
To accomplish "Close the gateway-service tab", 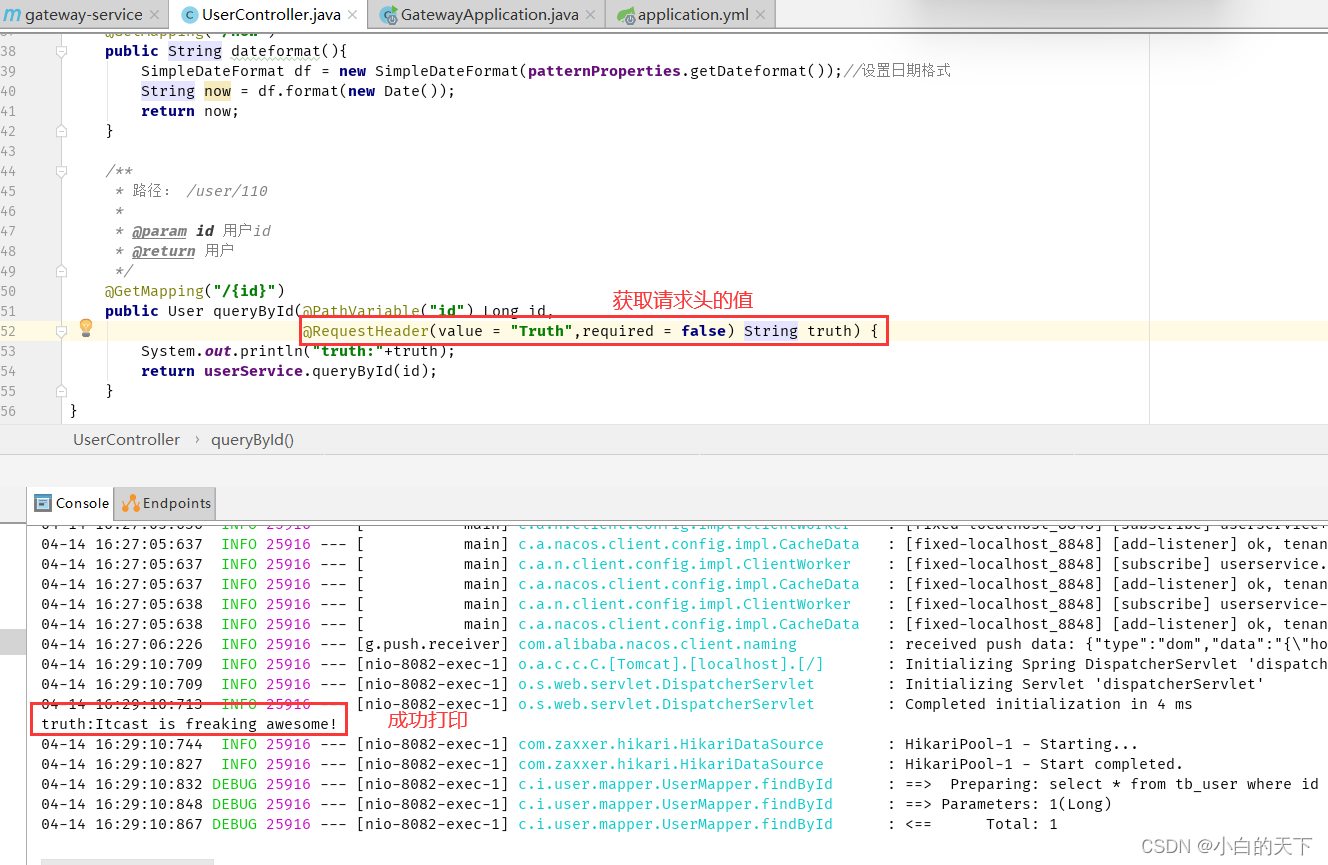I will coord(154,15).
